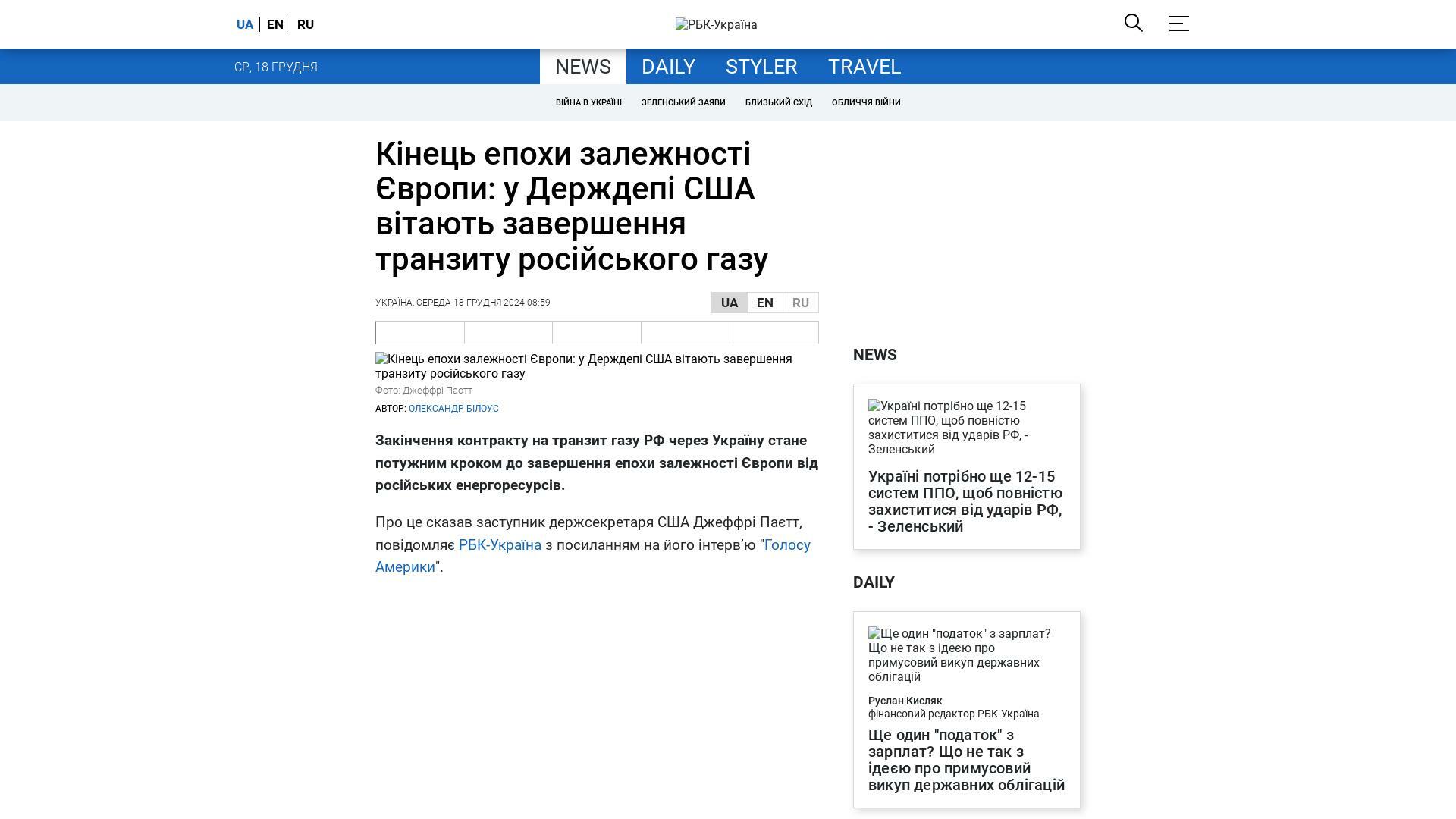Switch site language to UA in header
This screenshot has width=1456, height=819.
245,24
